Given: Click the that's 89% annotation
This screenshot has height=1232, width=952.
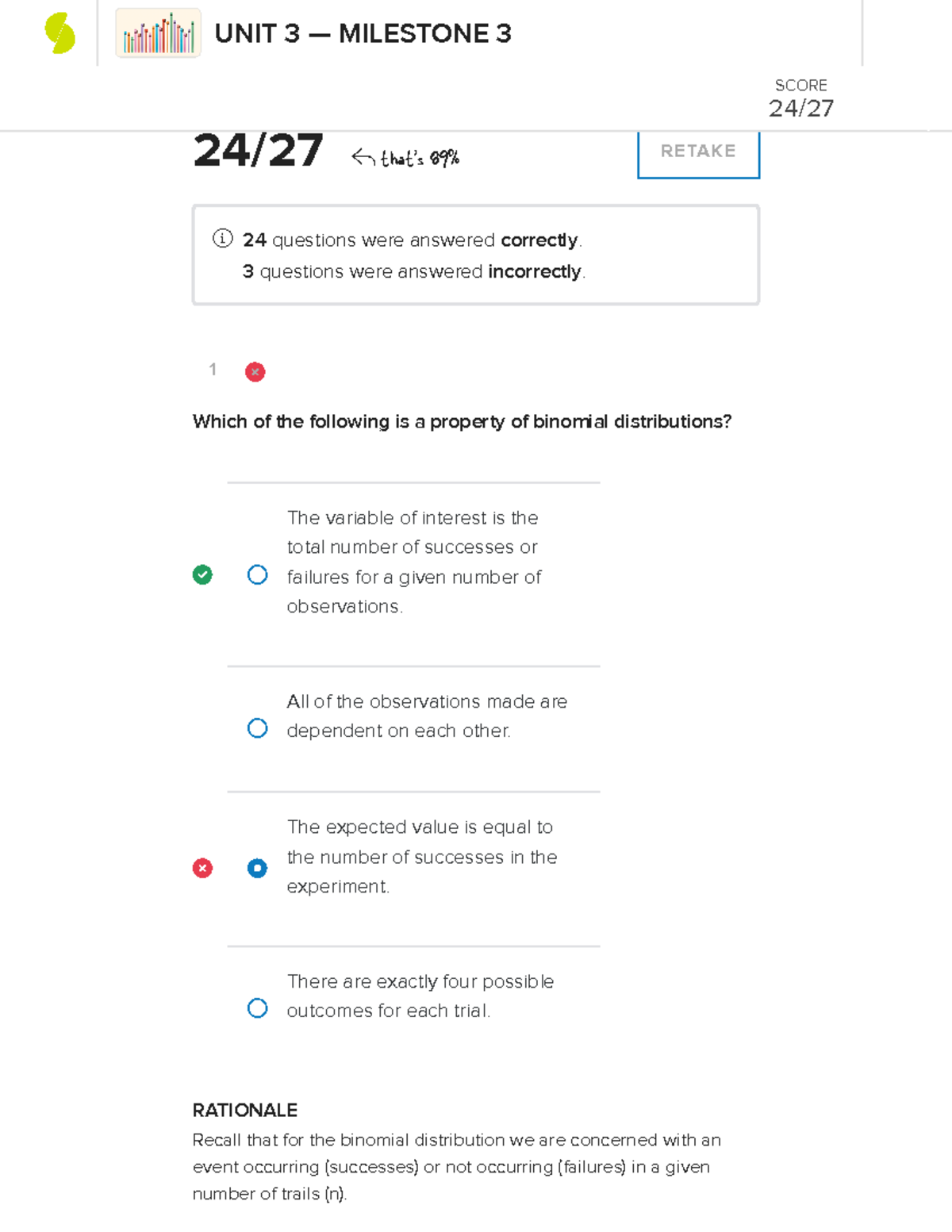Looking at the screenshot, I should tap(419, 159).
